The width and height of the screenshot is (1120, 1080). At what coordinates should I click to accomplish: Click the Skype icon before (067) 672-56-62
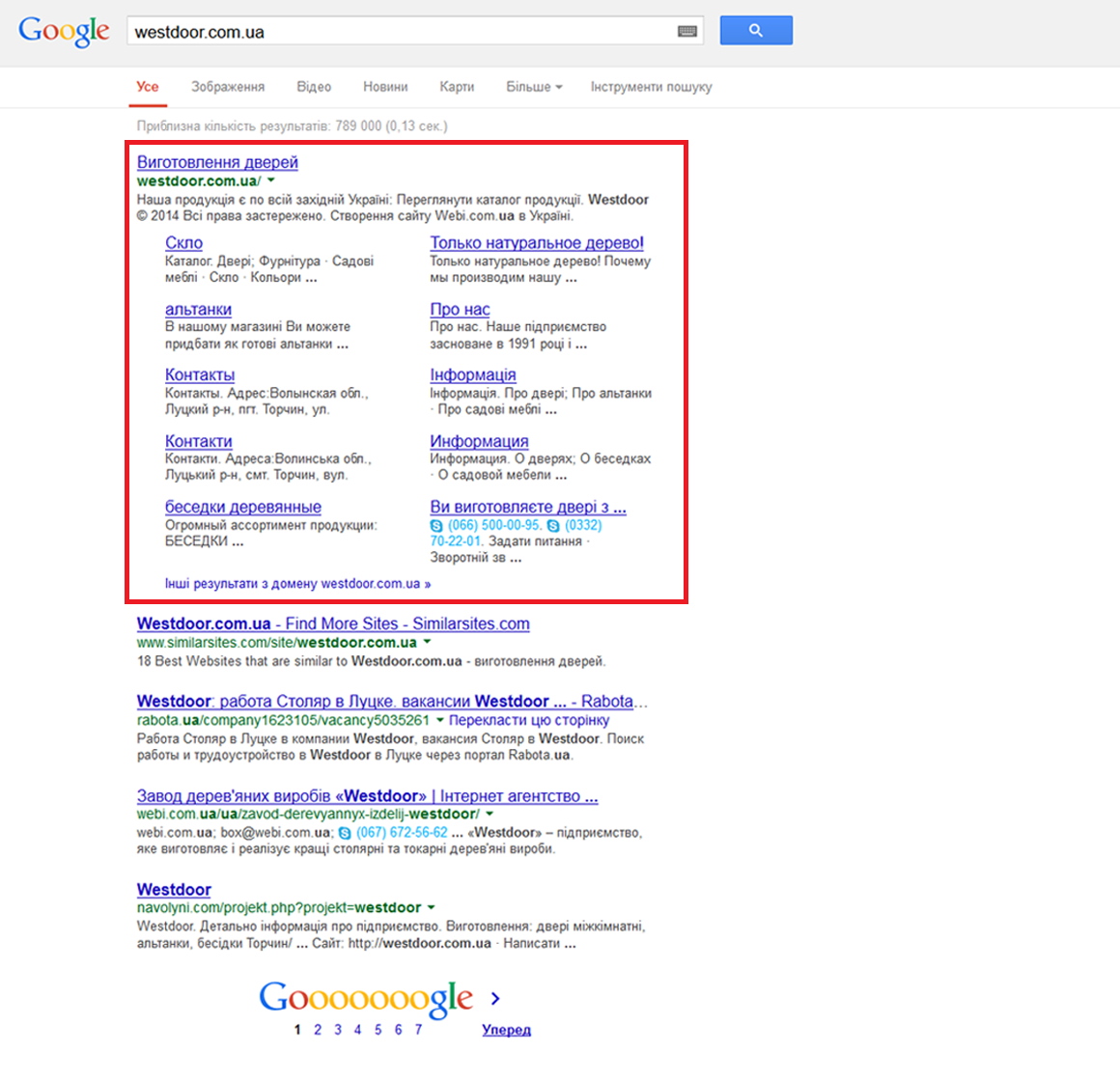tap(345, 833)
